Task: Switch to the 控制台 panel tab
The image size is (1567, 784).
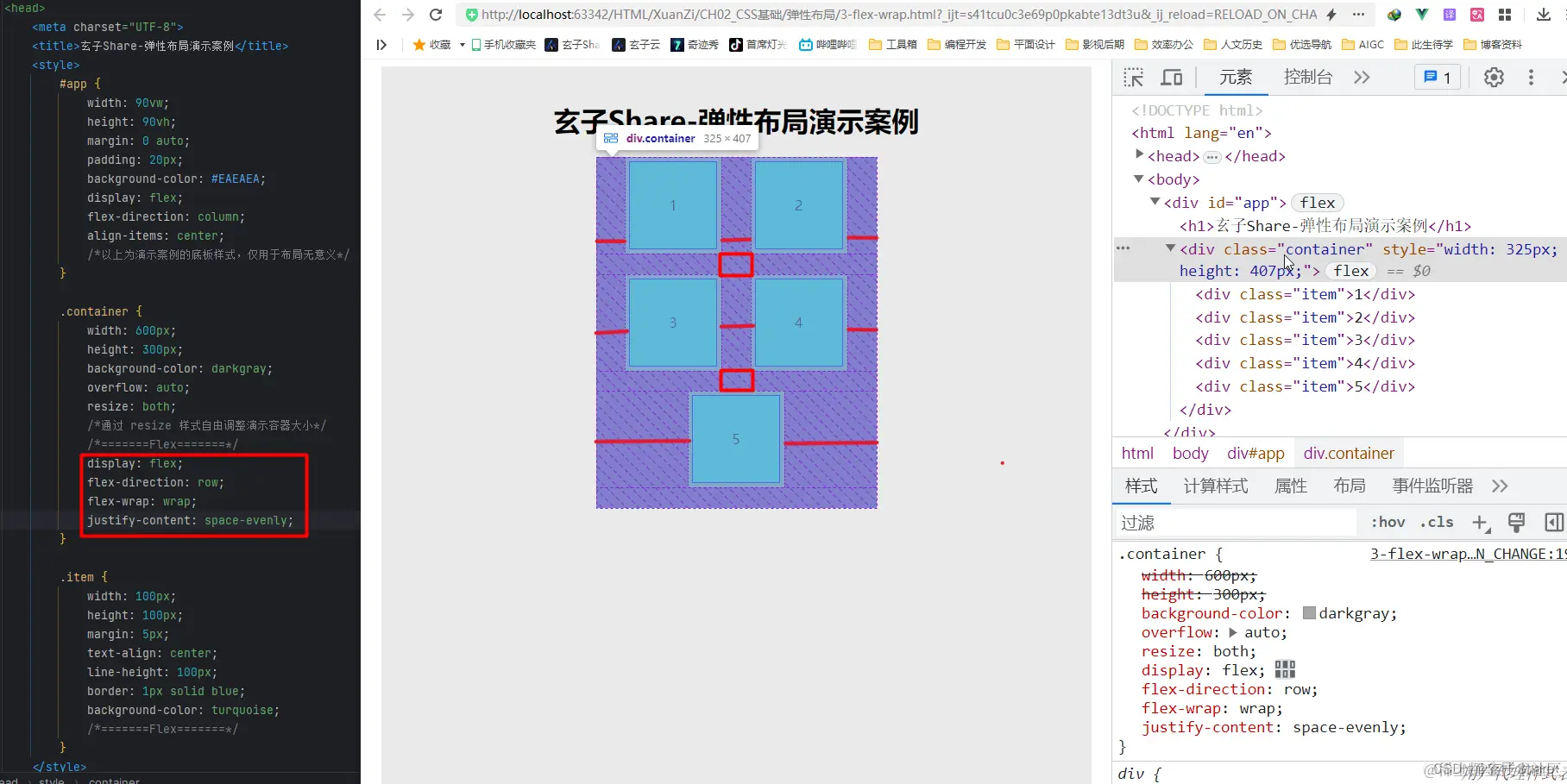Action: pos(1307,77)
